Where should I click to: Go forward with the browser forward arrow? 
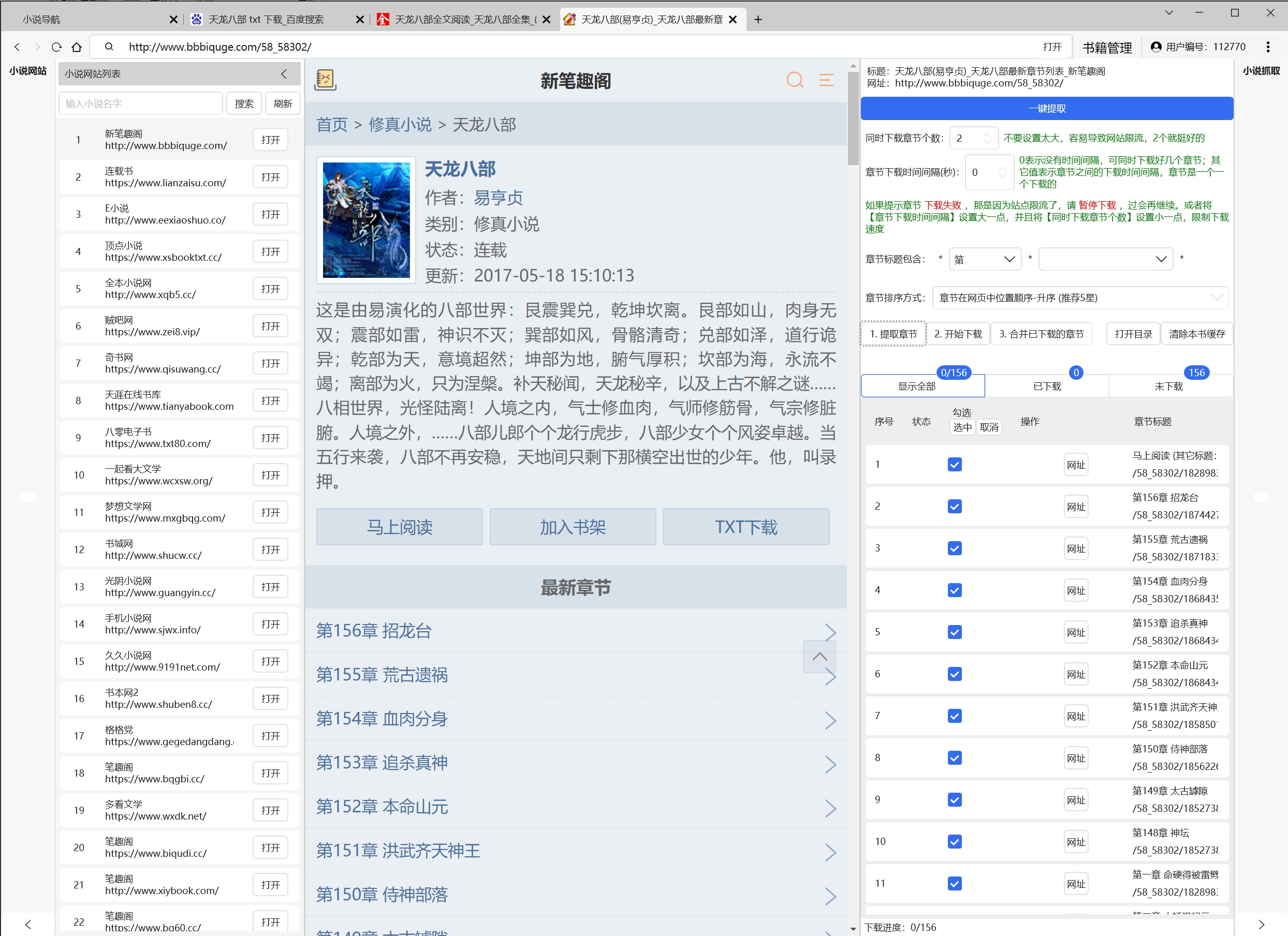coord(37,47)
